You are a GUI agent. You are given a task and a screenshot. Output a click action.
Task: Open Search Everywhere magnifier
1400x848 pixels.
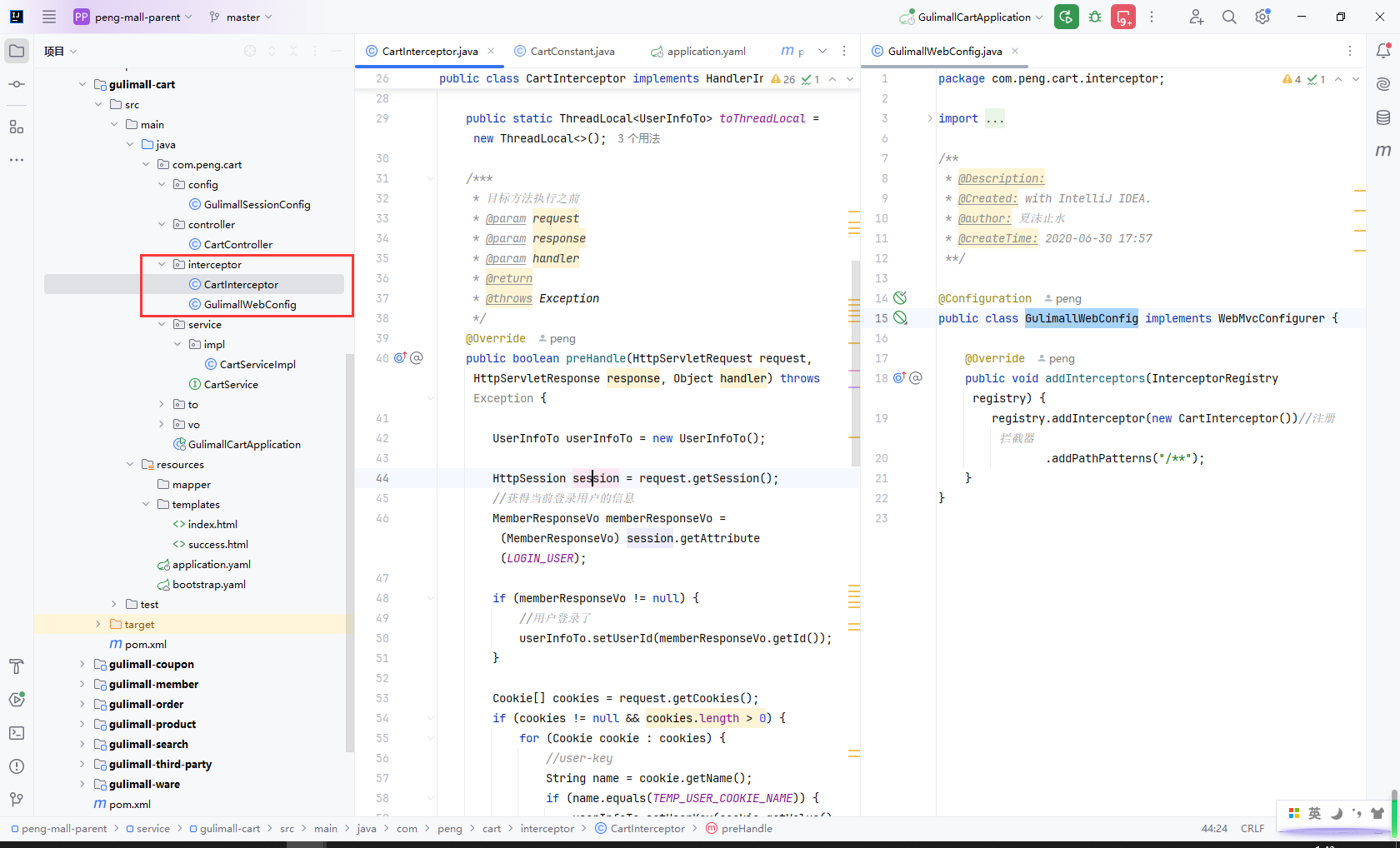(x=1229, y=17)
